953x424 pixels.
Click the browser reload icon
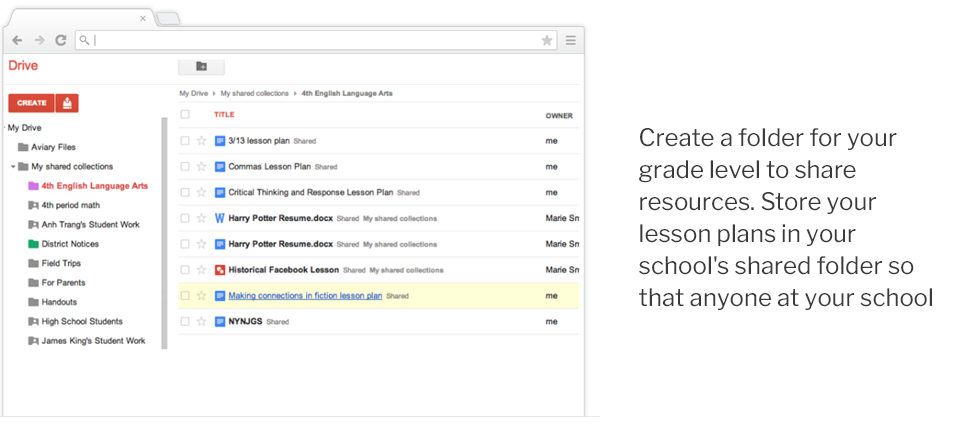(60, 40)
